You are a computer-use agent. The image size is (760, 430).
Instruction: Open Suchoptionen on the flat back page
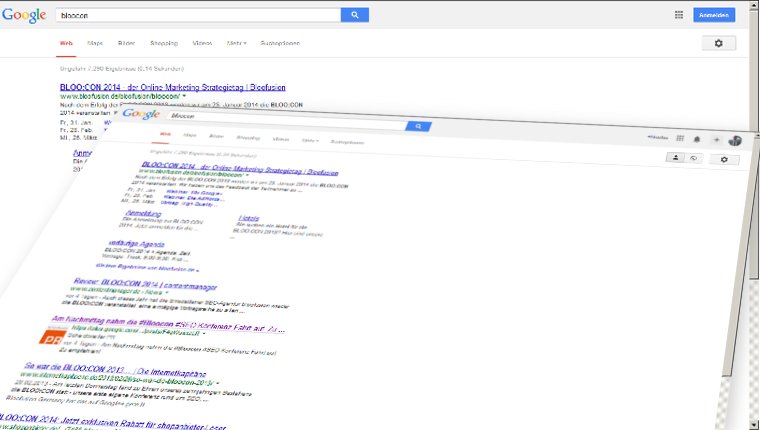coord(280,43)
